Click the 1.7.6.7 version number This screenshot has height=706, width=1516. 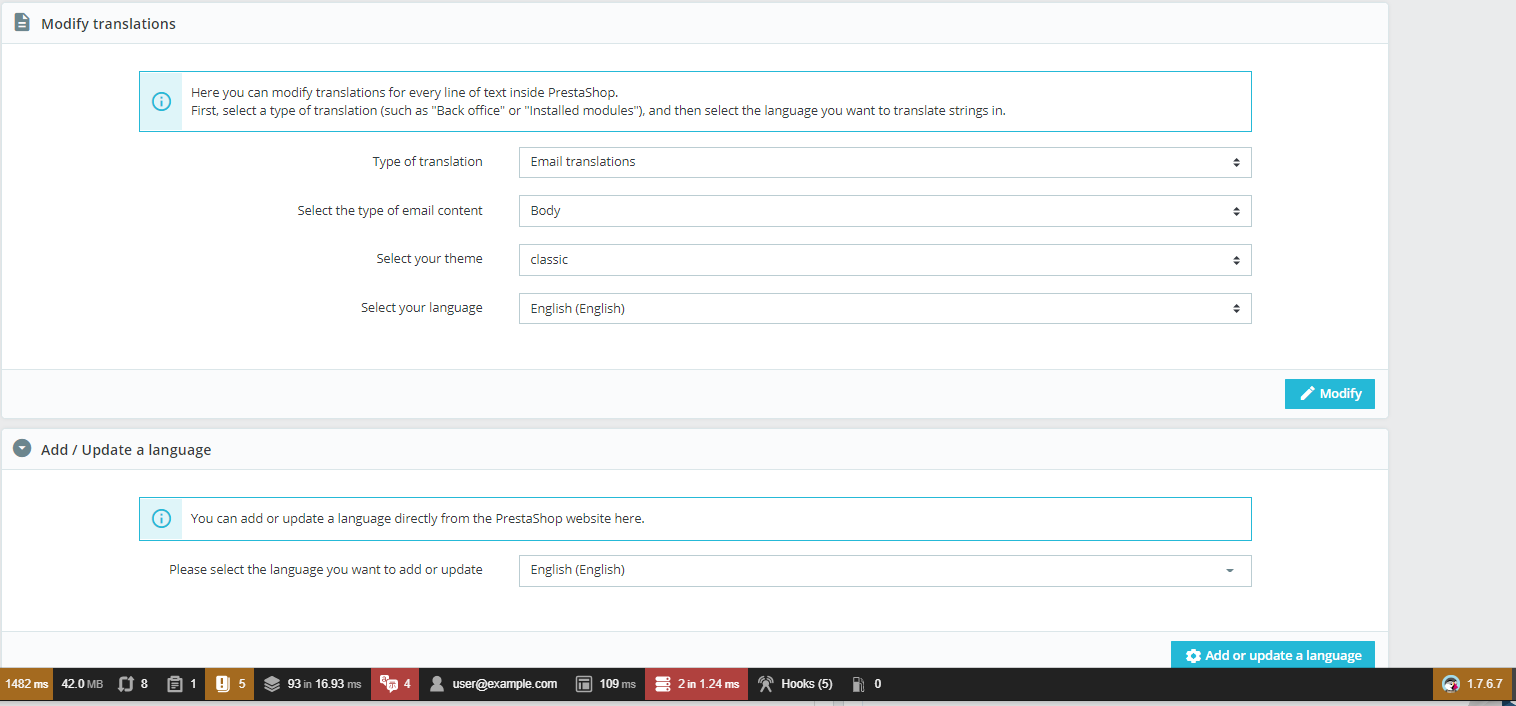click(x=1485, y=684)
